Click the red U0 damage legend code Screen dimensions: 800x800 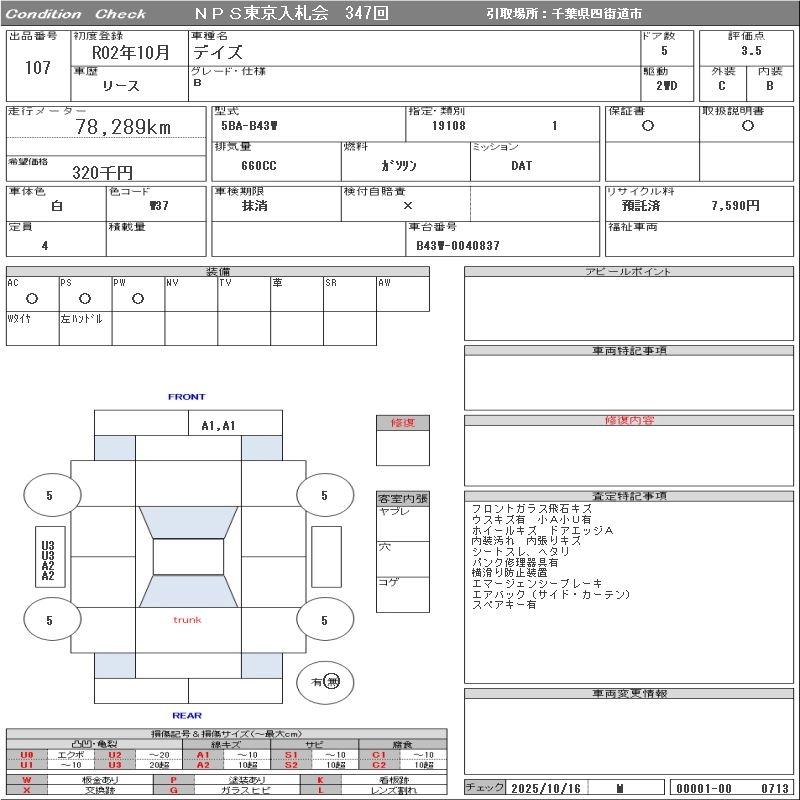tap(27, 755)
